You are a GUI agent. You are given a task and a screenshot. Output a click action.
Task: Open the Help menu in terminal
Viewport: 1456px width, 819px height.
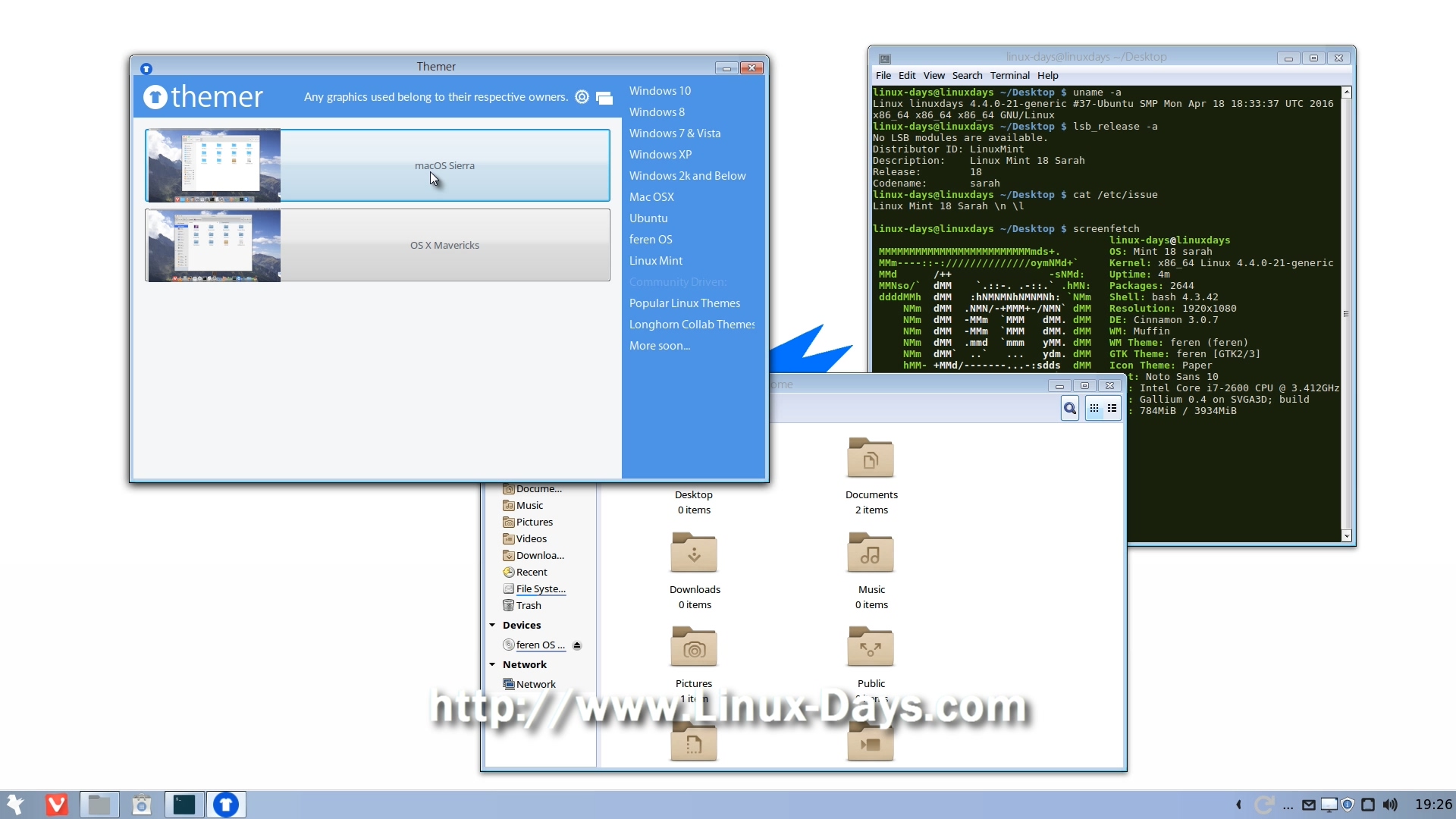(x=1047, y=75)
